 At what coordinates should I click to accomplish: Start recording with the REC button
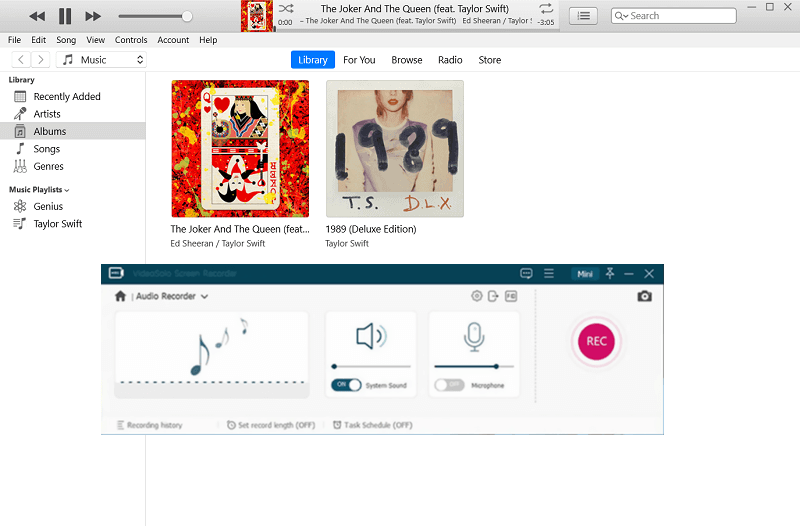click(x=597, y=341)
